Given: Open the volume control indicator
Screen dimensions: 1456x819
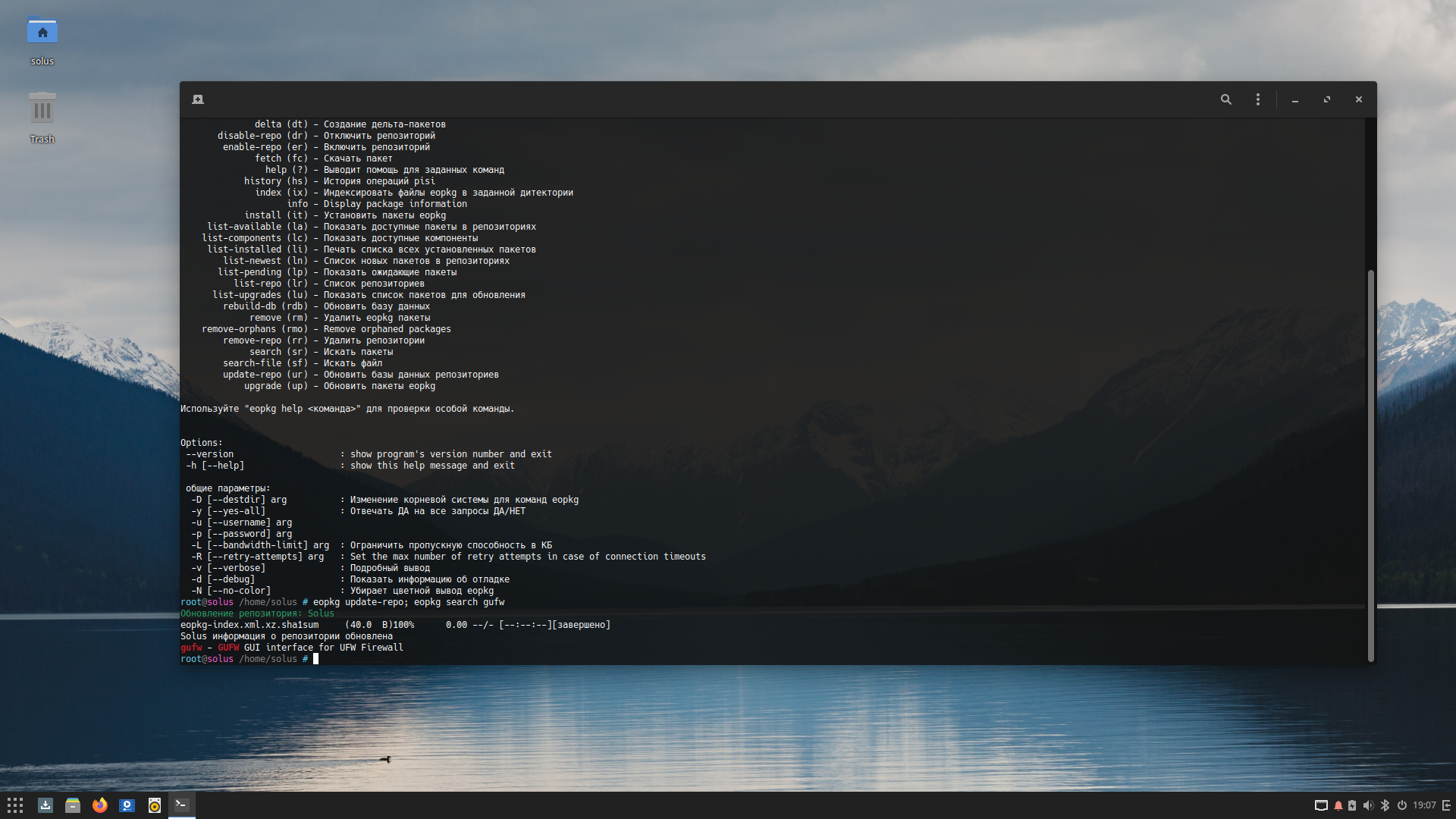Looking at the screenshot, I should click(x=1368, y=805).
